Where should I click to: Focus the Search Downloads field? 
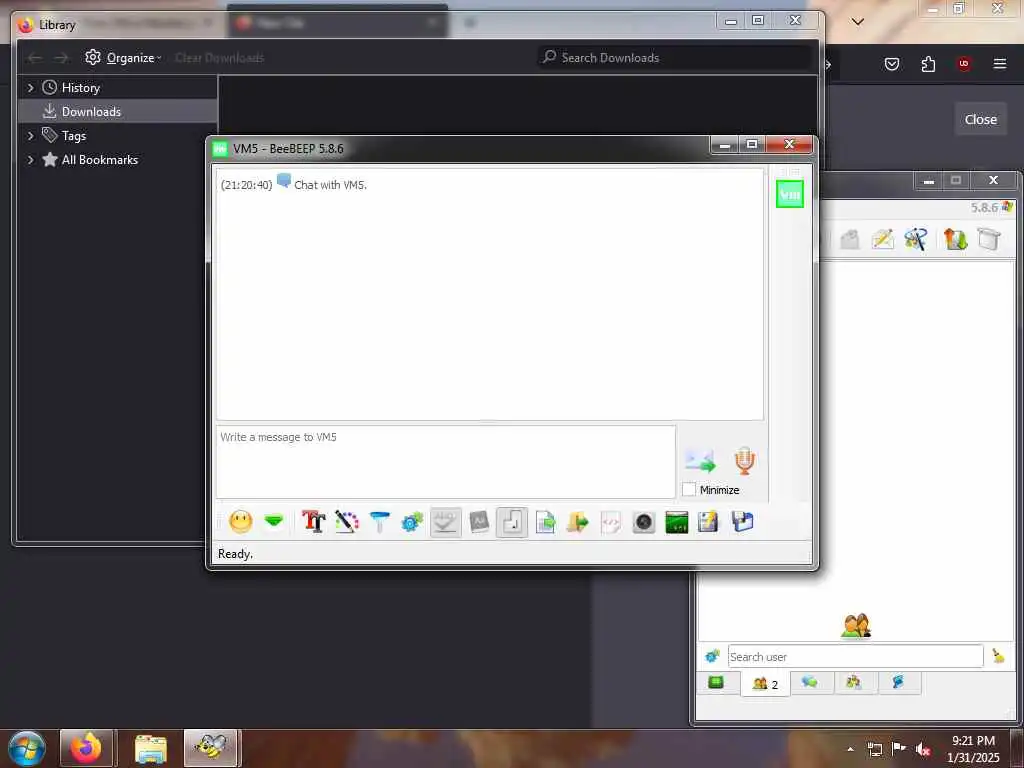[x=675, y=57]
